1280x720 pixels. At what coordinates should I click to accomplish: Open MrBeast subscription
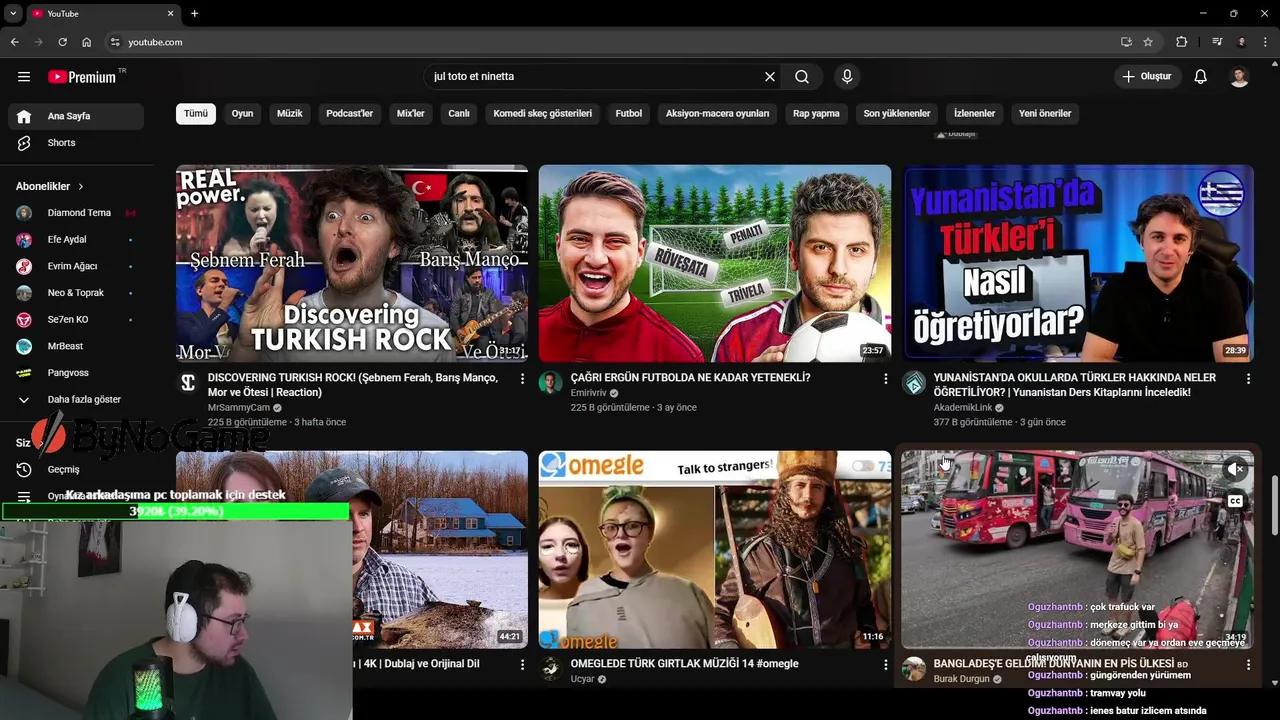pos(76,346)
